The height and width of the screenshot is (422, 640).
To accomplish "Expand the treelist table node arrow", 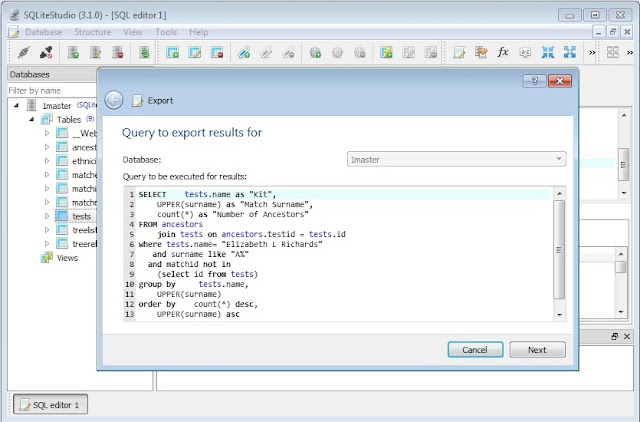I will pyautogui.click(x=47, y=230).
